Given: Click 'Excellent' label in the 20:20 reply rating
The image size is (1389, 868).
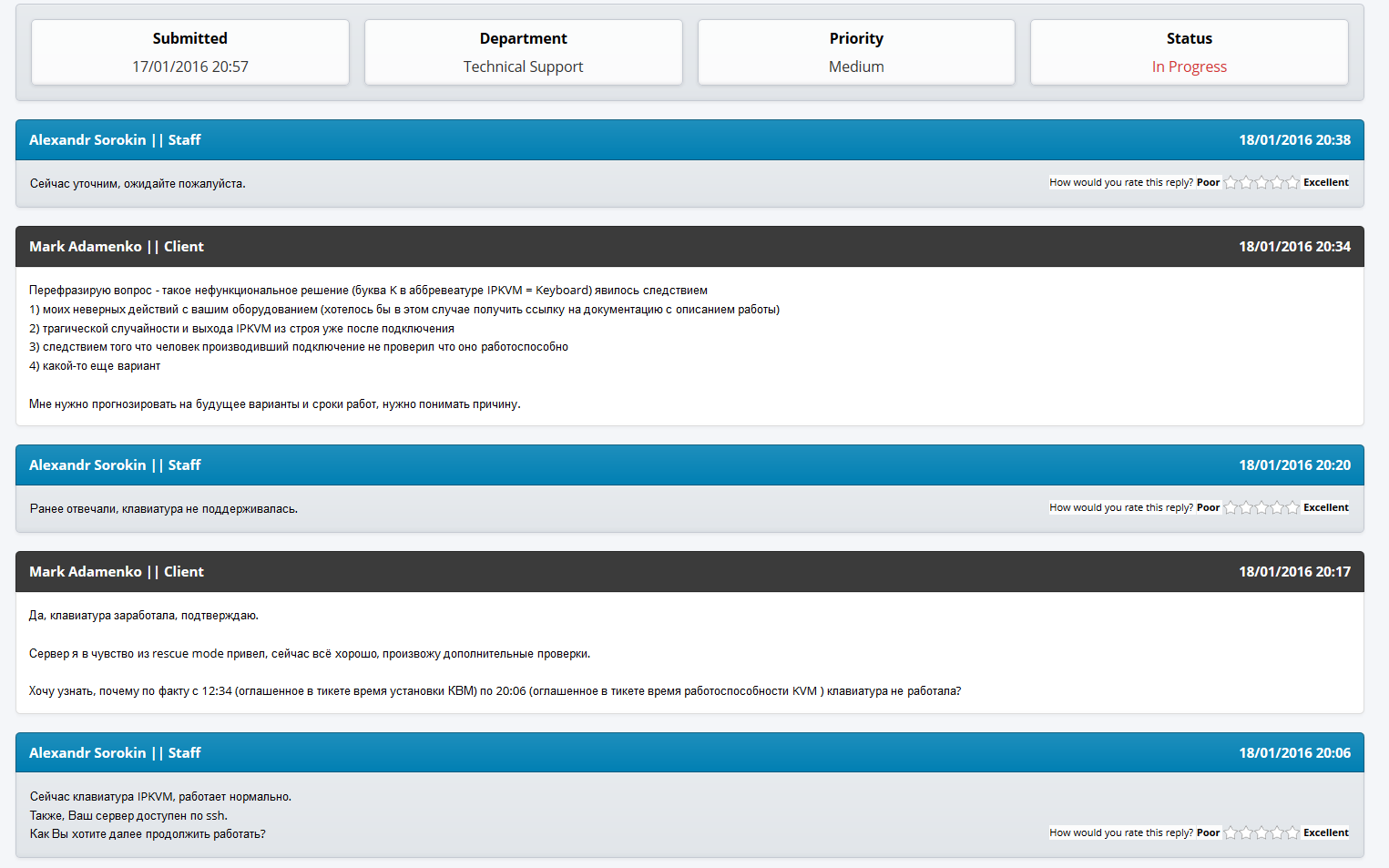Looking at the screenshot, I should point(1326,507).
